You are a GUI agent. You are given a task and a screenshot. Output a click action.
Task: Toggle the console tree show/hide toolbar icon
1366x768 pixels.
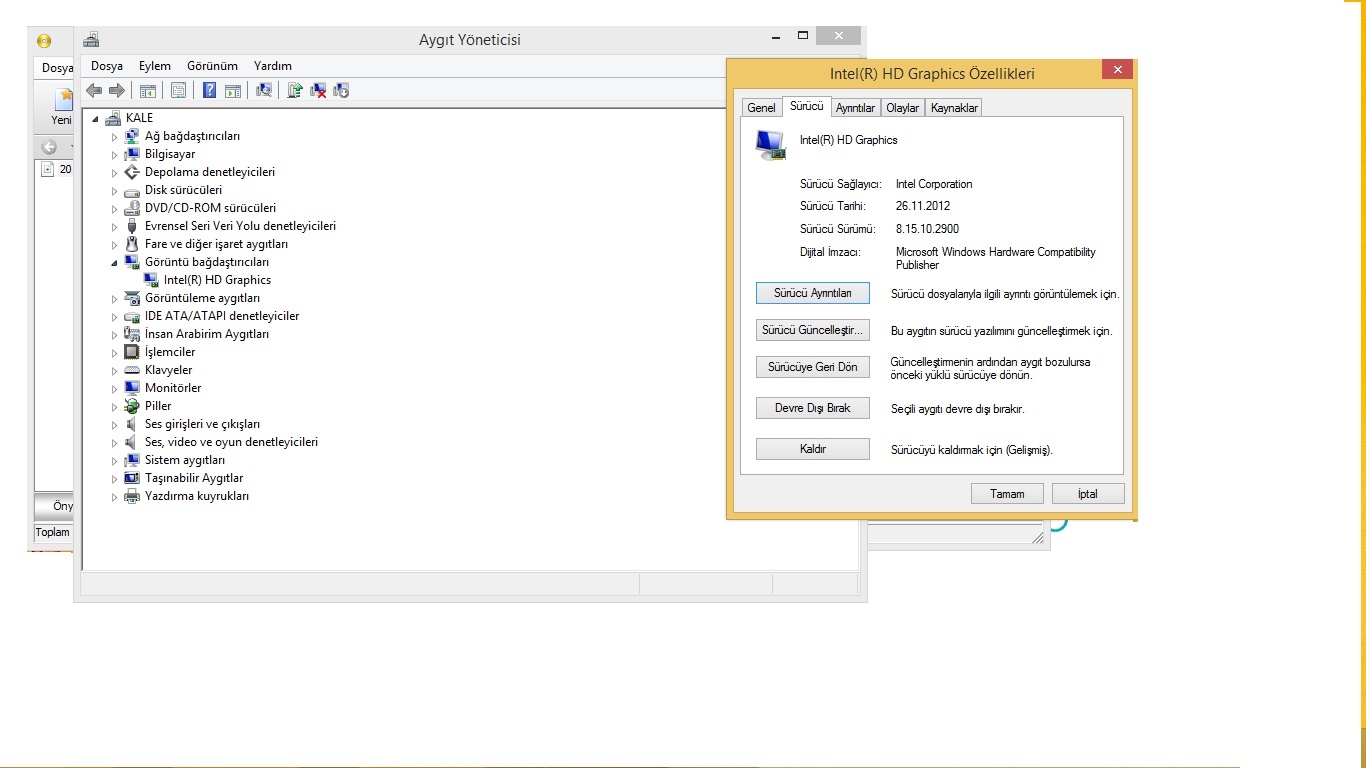[x=148, y=91]
